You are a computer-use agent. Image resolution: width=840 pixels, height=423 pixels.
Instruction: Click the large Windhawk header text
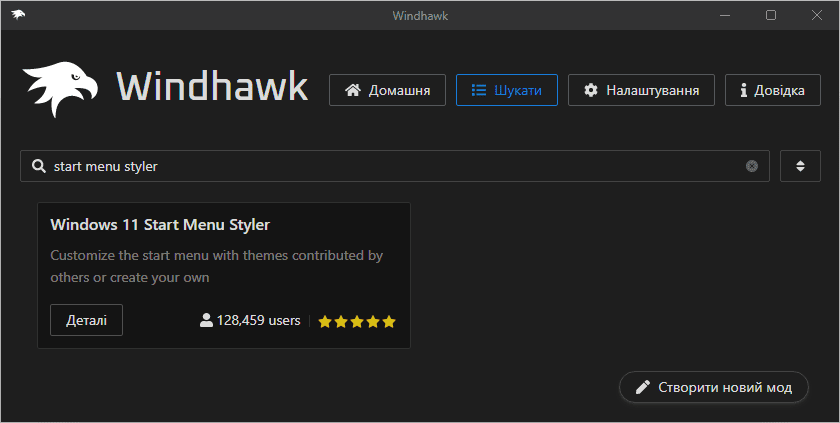(212, 87)
